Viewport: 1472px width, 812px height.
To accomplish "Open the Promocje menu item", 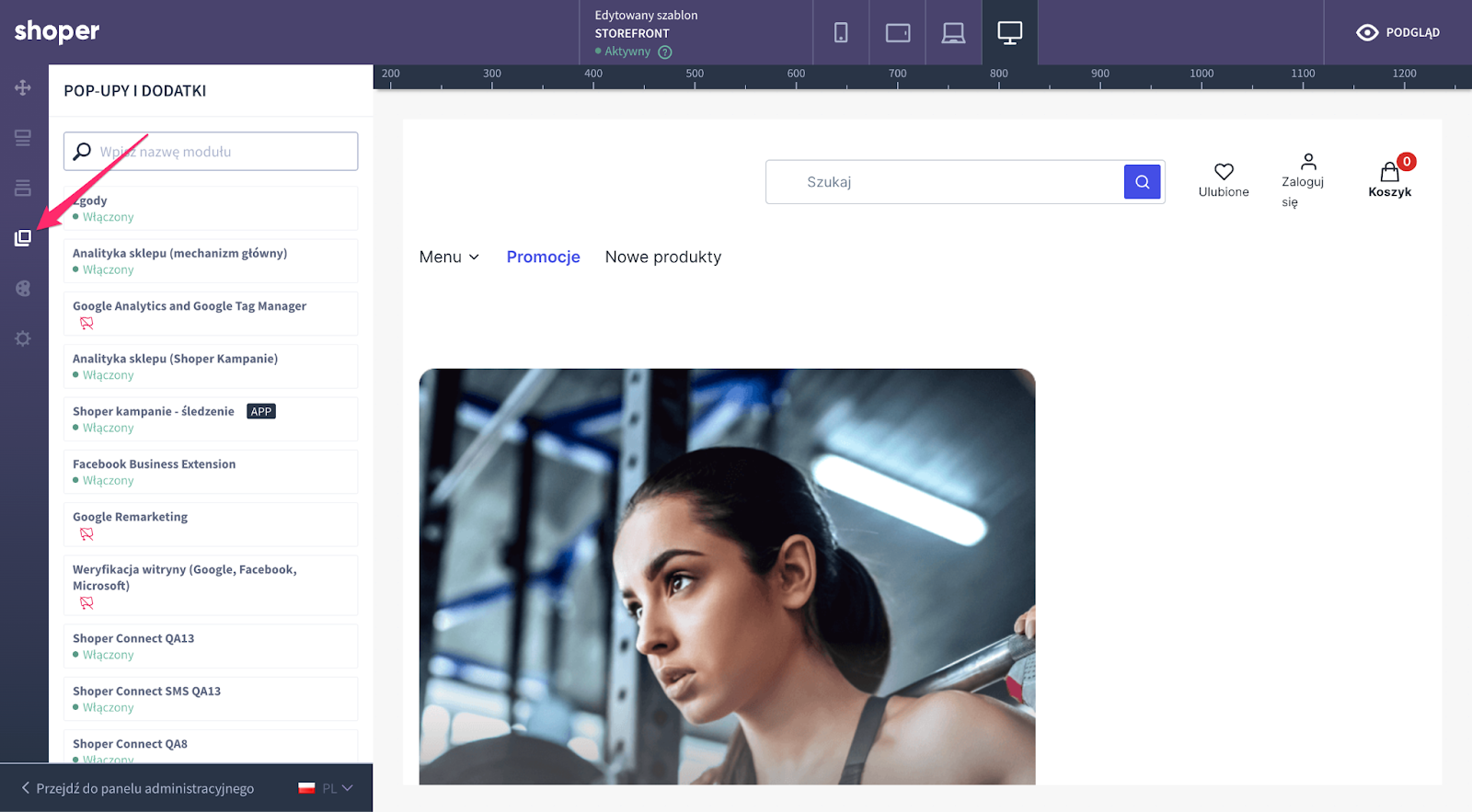I will point(543,257).
